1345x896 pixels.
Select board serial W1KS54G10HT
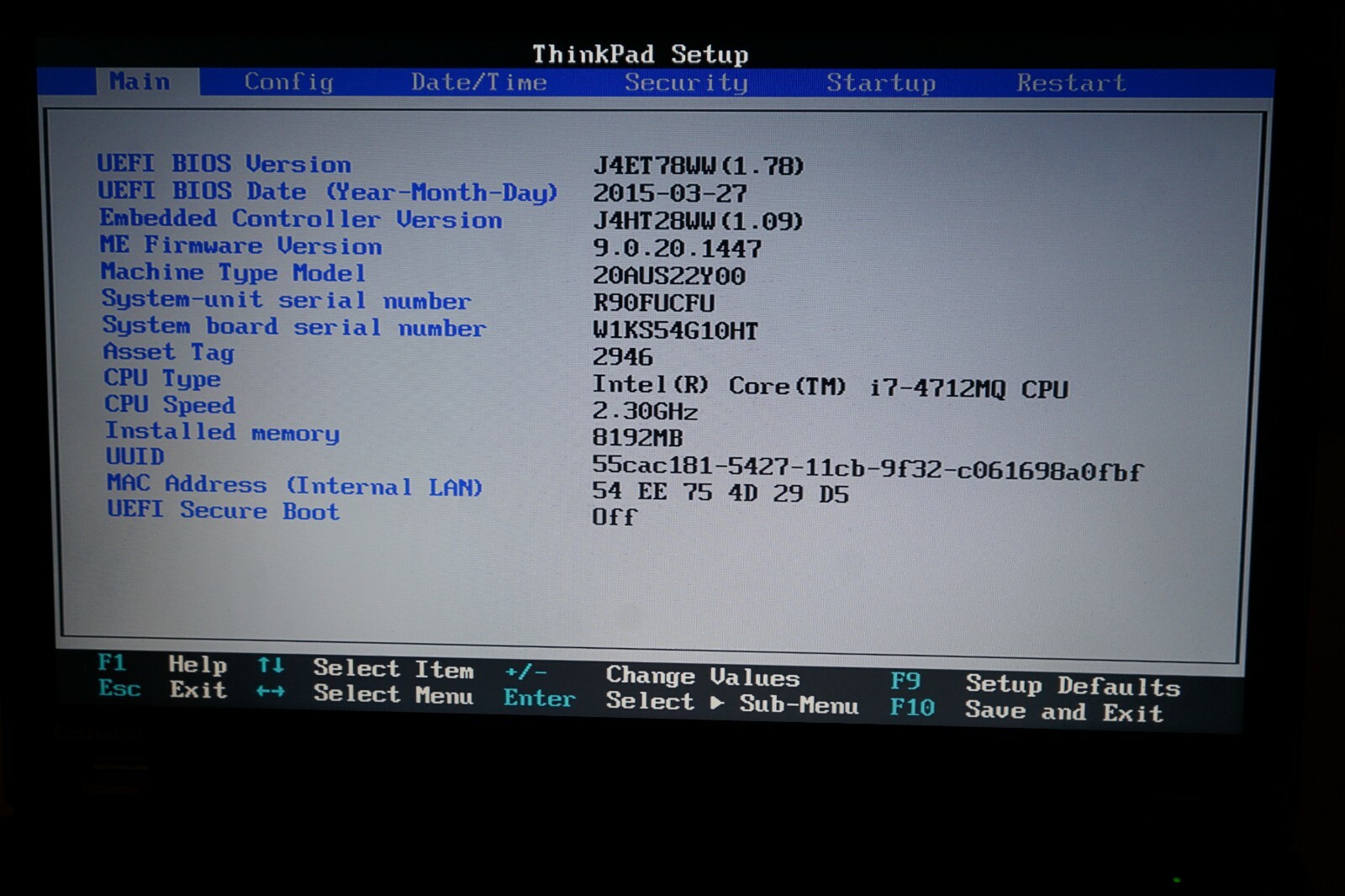pyautogui.click(x=676, y=330)
